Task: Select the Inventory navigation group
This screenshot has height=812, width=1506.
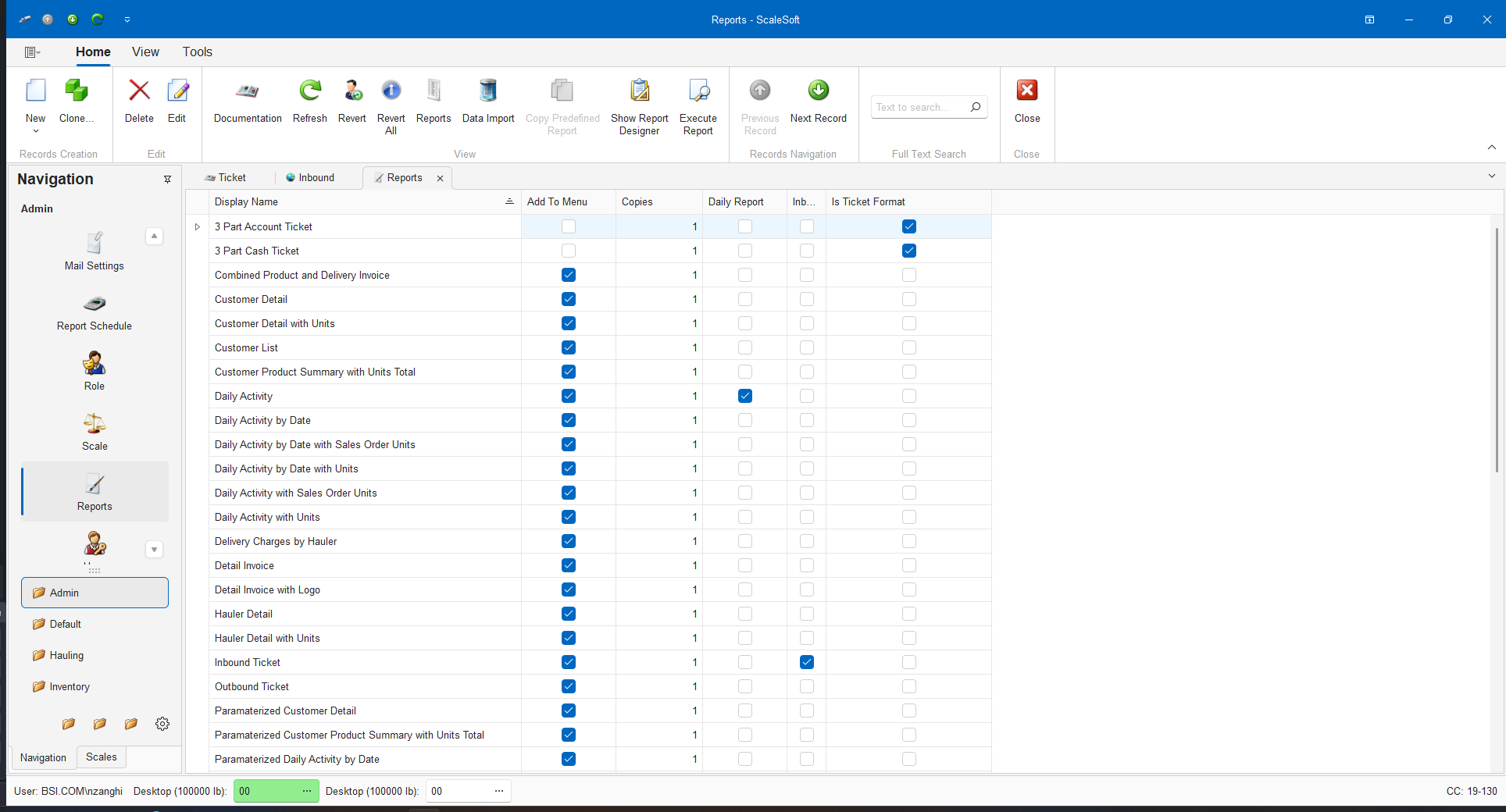Action: (x=95, y=686)
